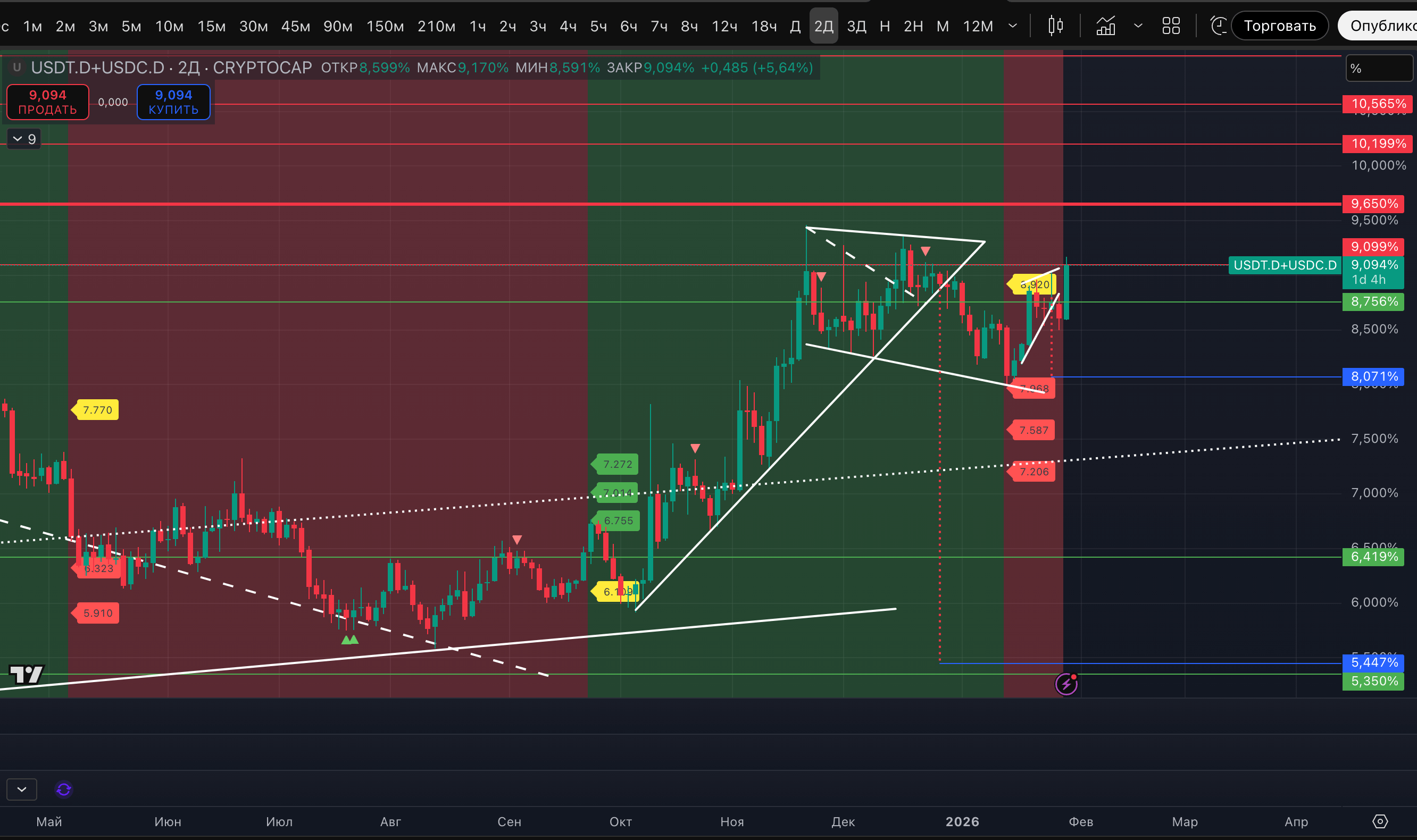The image size is (1417, 840).
Task: Expand the indicators favorites dropdown arrow
Action: [1138, 26]
